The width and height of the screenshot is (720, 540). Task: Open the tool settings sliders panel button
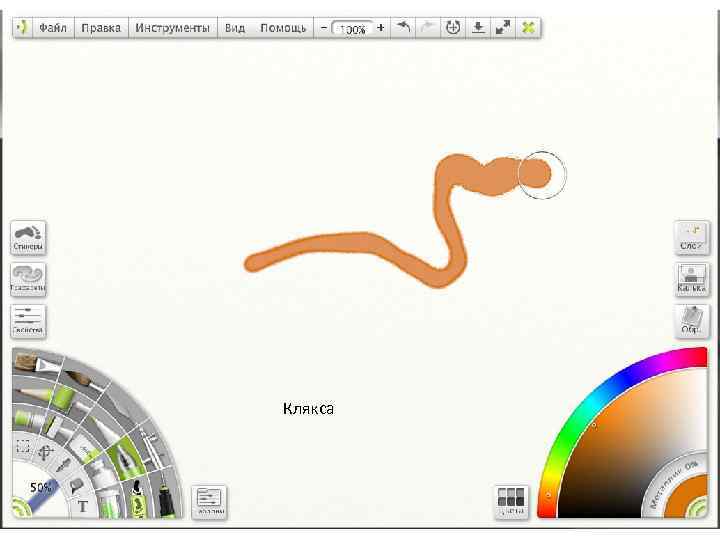[28, 321]
